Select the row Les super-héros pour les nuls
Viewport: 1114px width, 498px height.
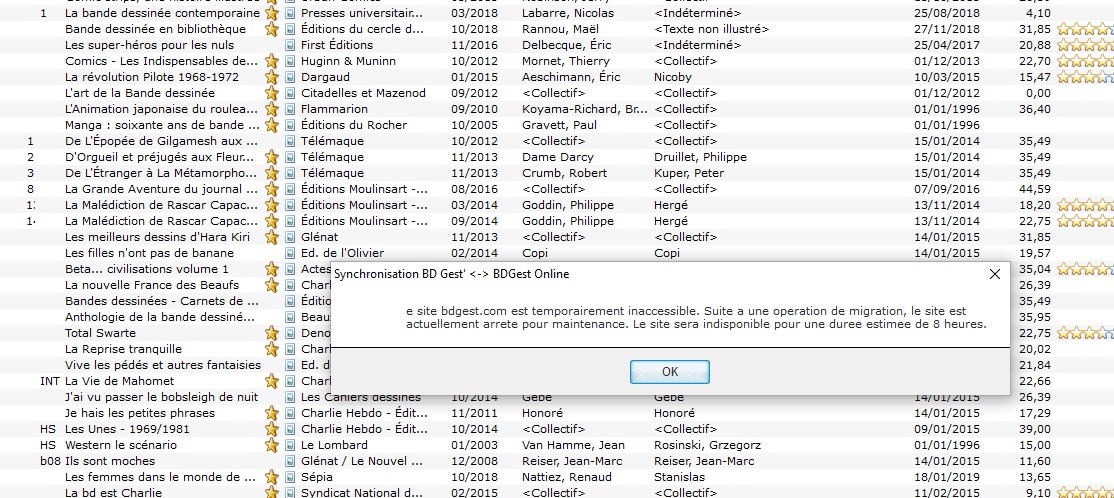pos(149,45)
